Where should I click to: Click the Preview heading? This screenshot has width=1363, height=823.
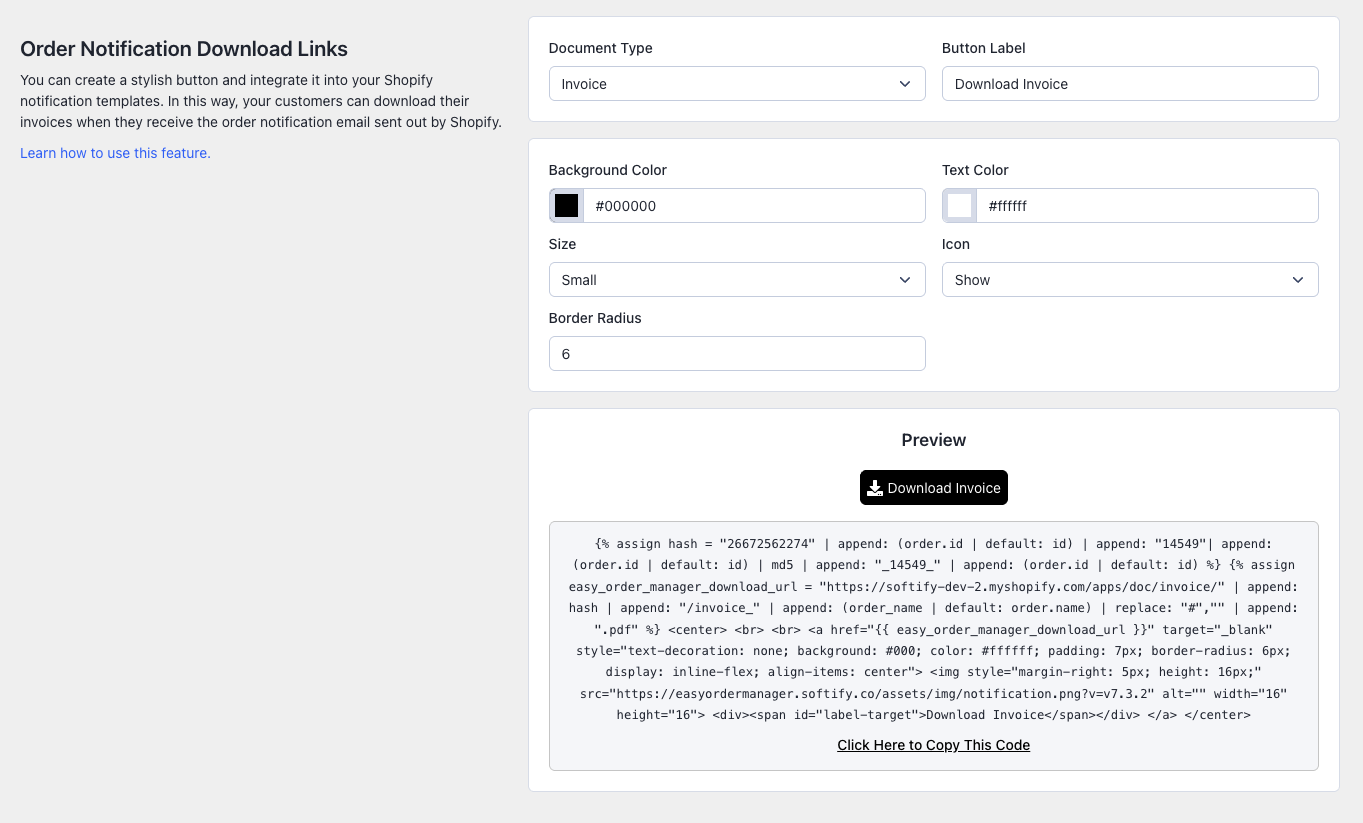(x=934, y=440)
